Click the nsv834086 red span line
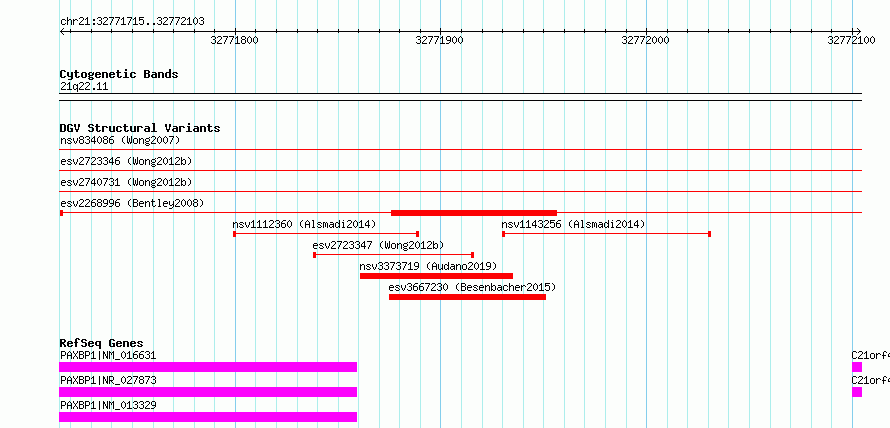Screen dimensions: 890x428 pyautogui.click(x=460, y=150)
